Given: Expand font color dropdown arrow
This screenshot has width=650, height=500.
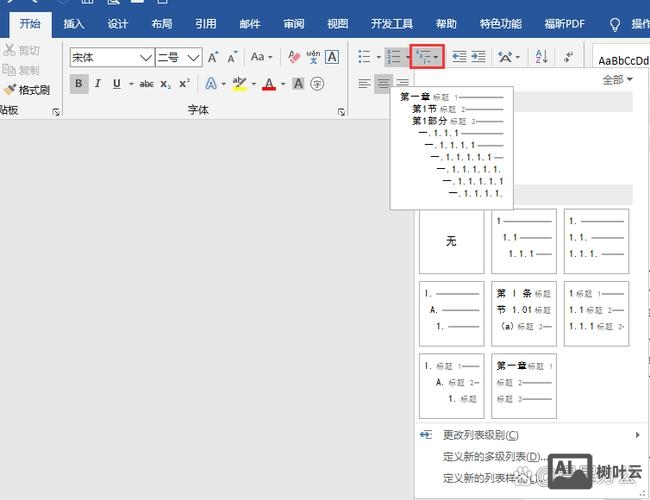Looking at the screenshot, I should [283, 84].
